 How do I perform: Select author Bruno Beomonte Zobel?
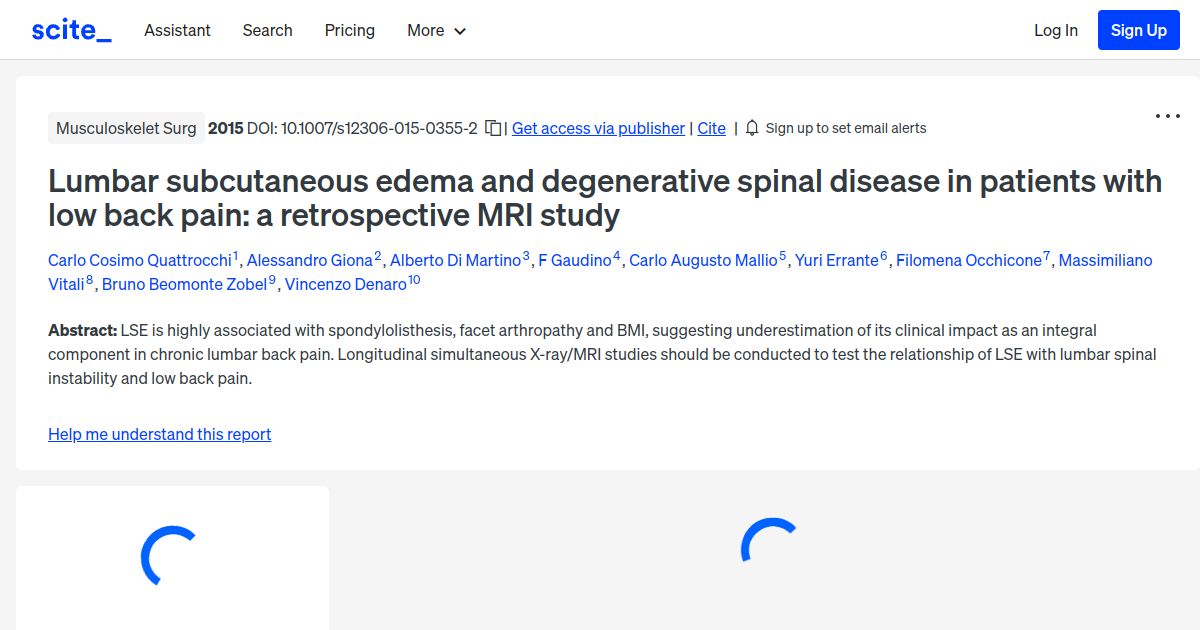pos(186,284)
